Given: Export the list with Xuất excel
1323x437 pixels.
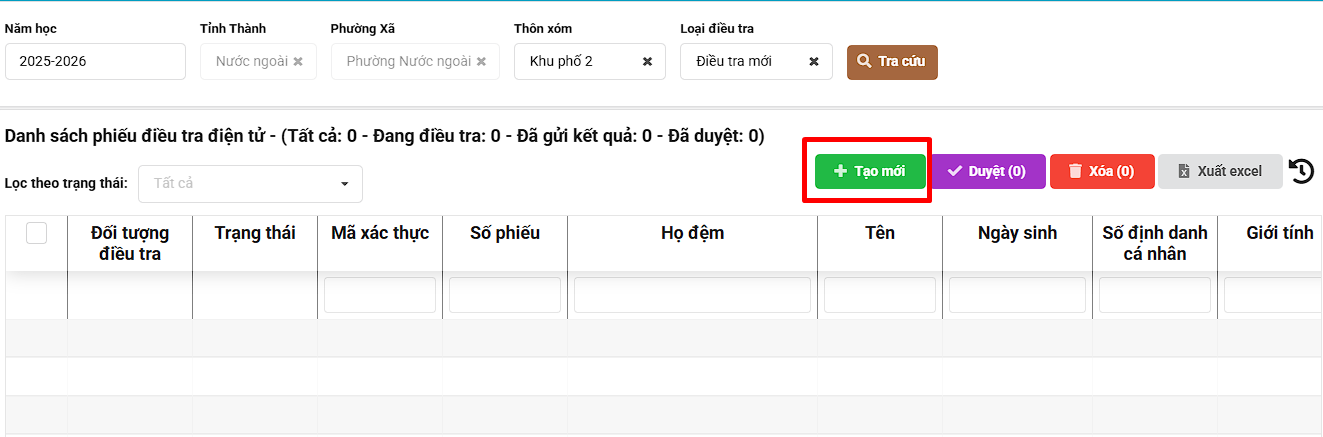Looking at the screenshot, I should [1220, 172].
